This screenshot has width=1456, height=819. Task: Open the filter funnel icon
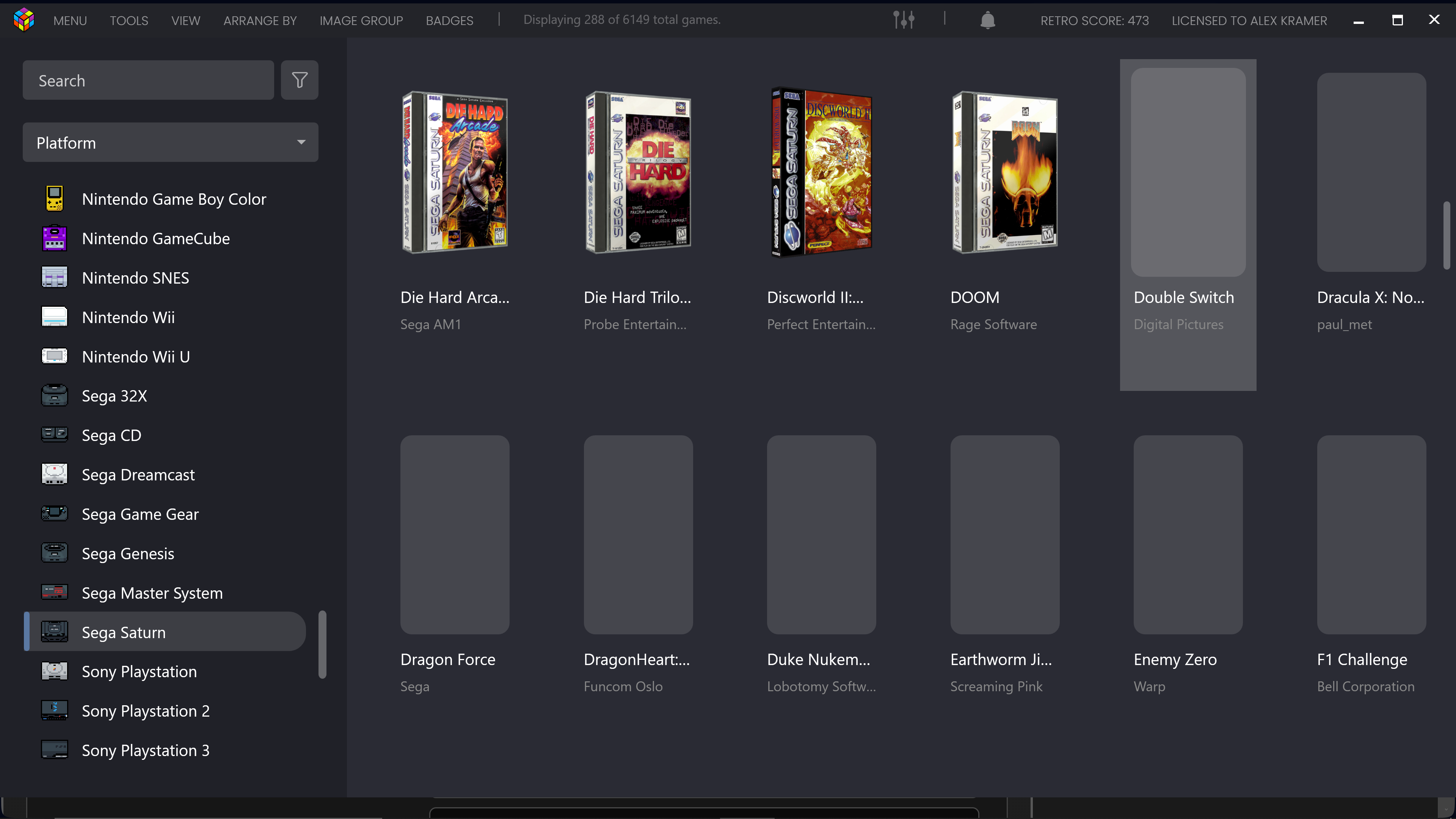coord(300,80)
